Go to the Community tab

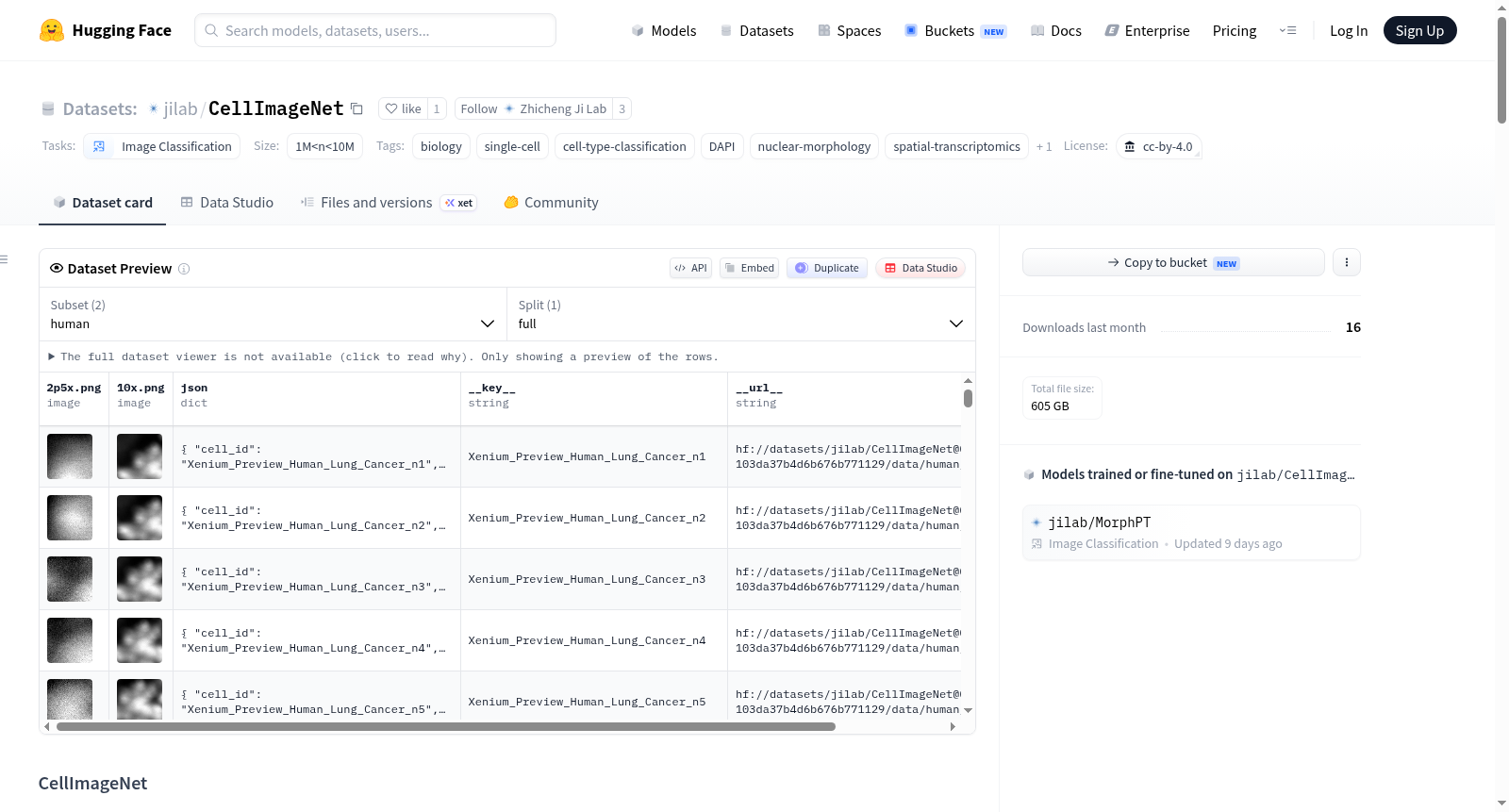click(552, 203)
